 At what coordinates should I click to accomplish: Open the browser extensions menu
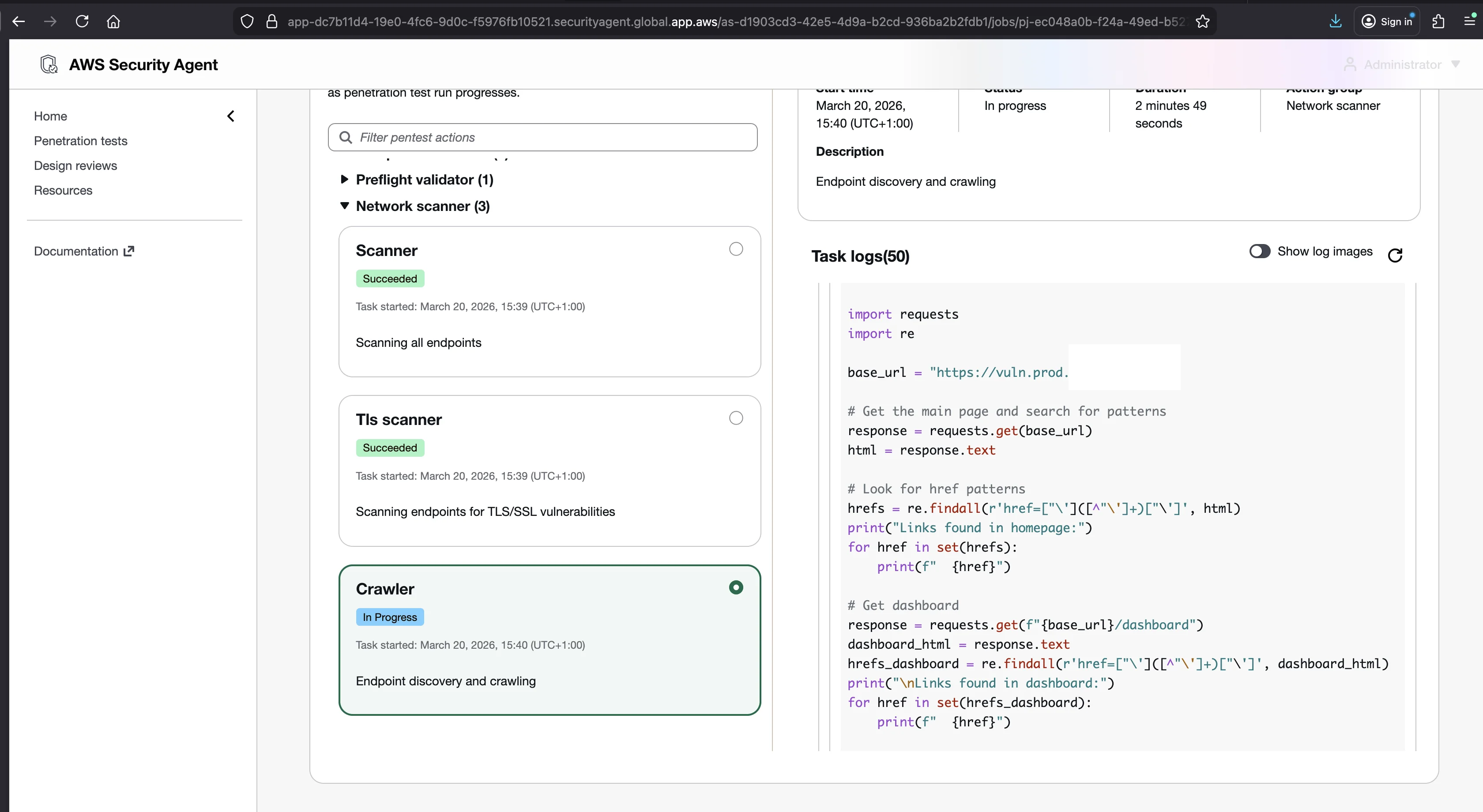coord(1438,22)
